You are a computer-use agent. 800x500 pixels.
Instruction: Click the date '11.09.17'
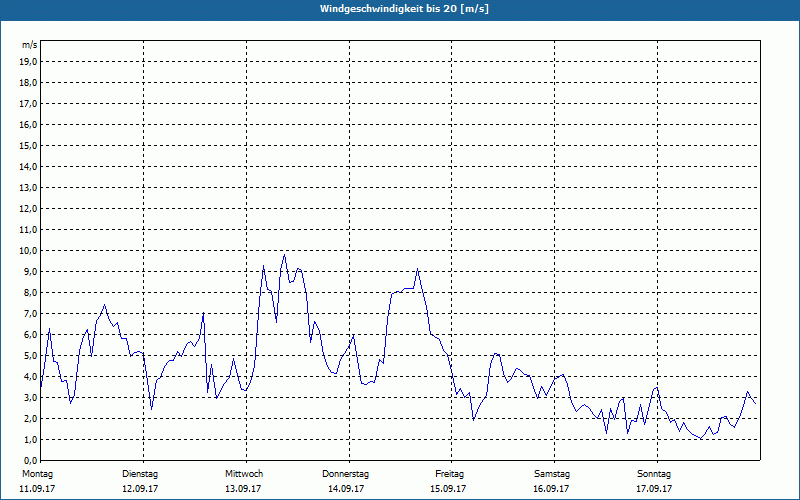tap(37, 489)
